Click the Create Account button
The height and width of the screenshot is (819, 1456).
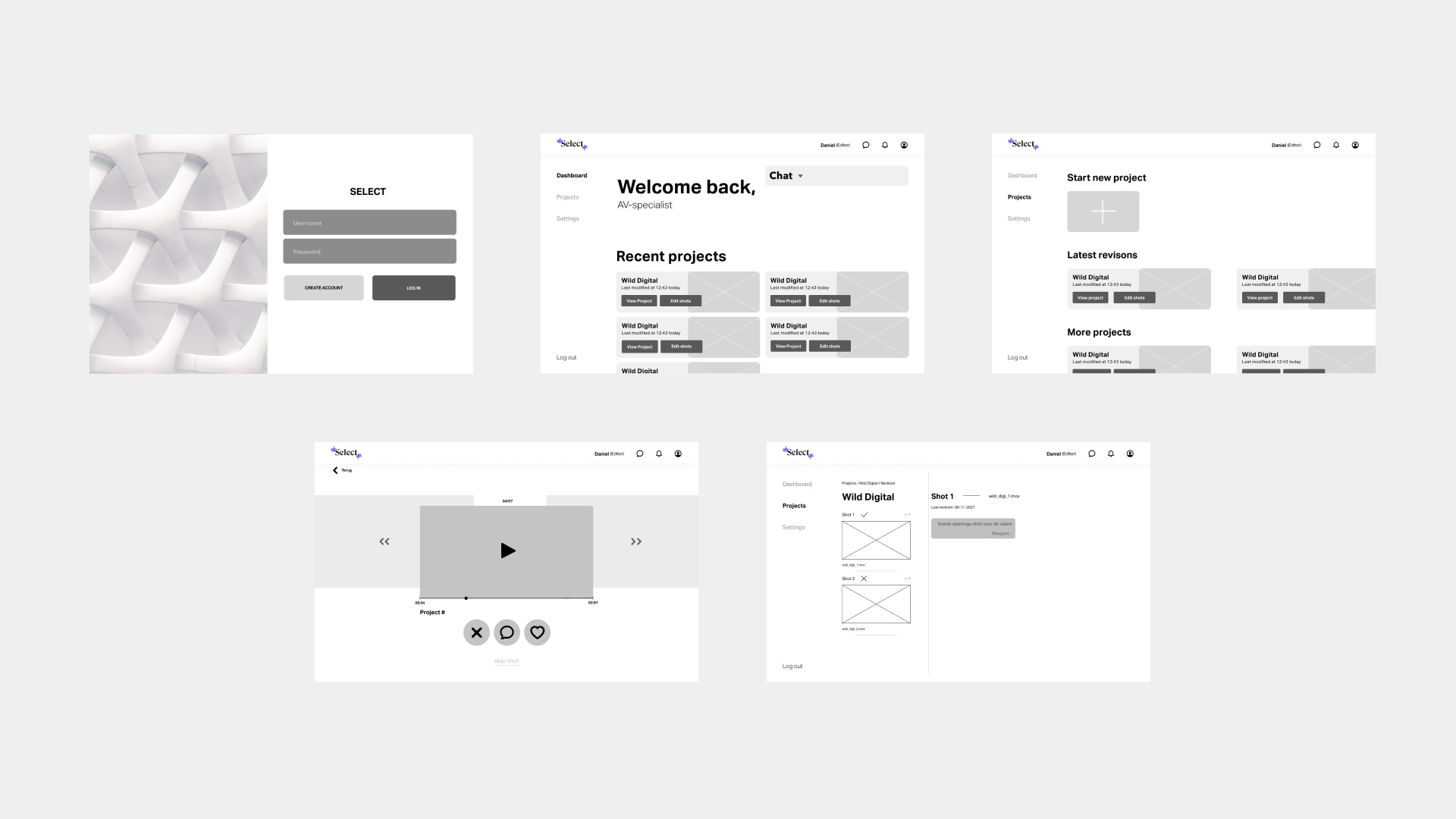coord(324,287)
